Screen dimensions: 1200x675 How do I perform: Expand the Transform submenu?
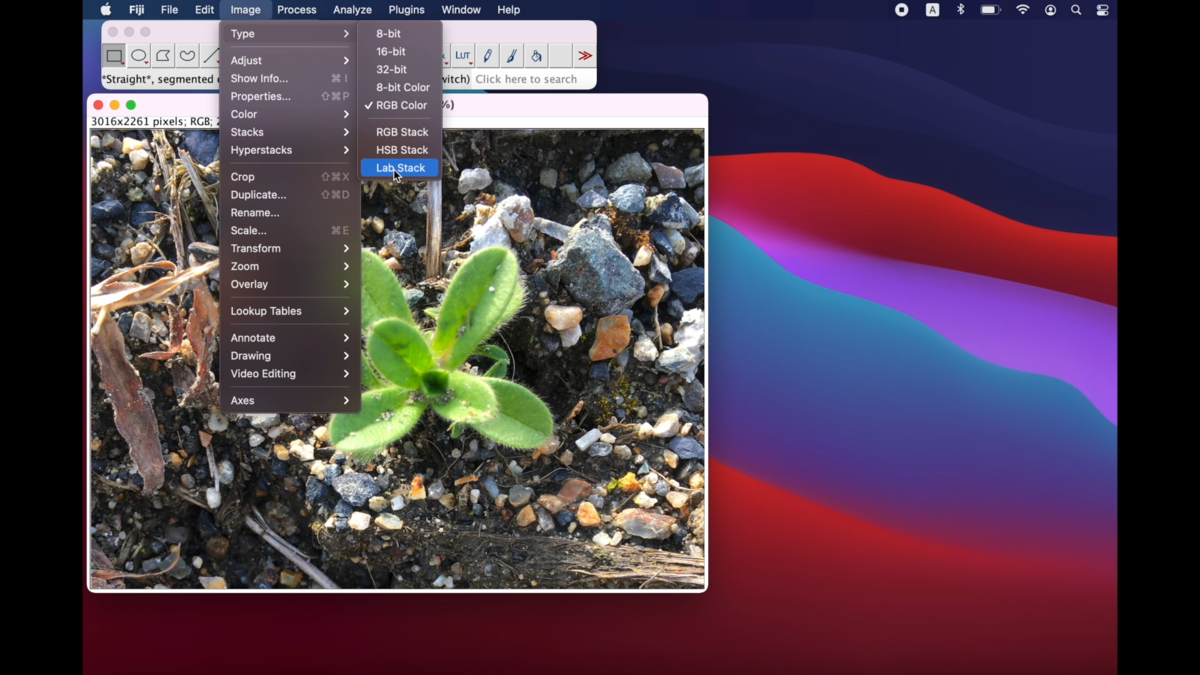[290, 248]
